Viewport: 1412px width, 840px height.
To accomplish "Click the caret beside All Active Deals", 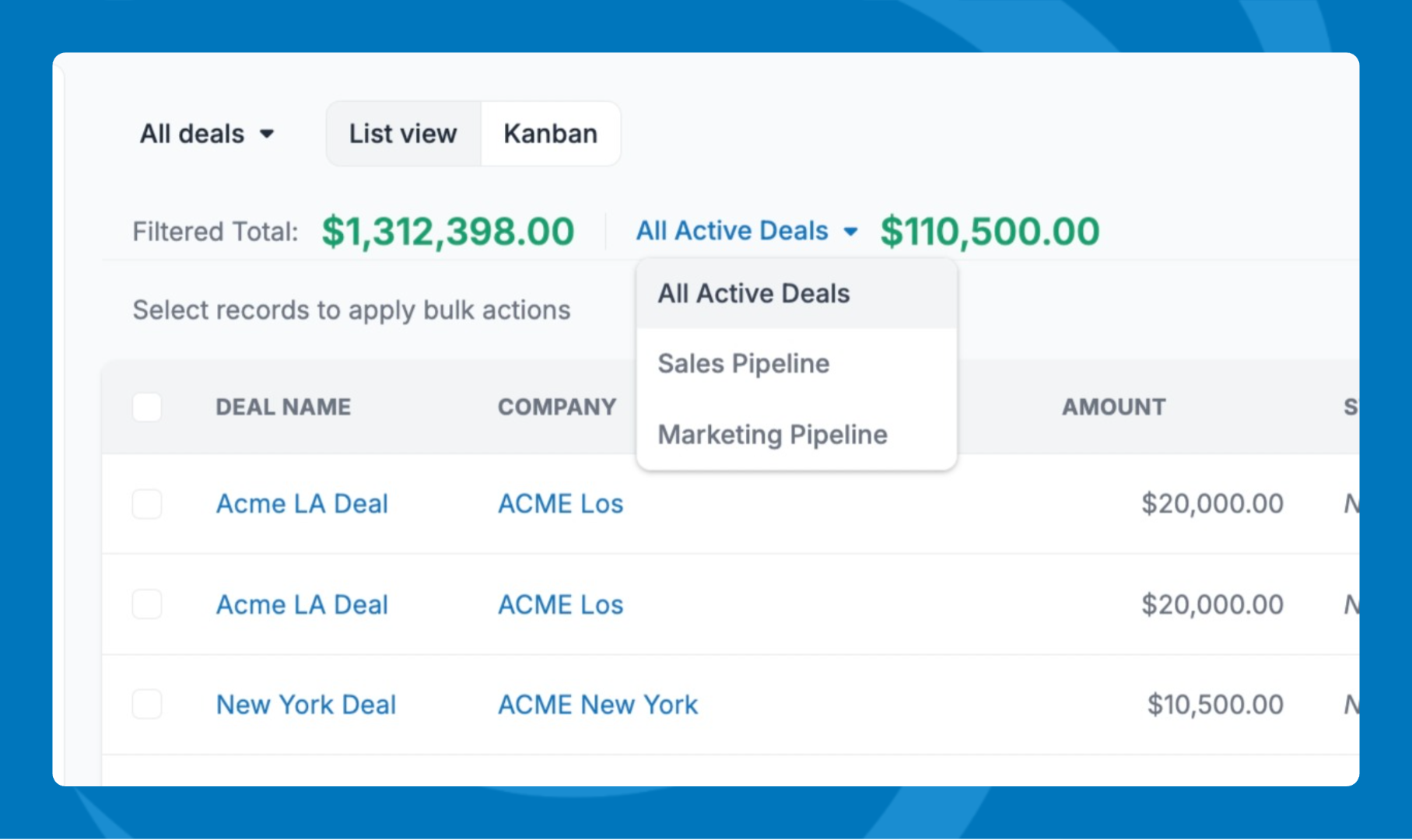I will (850, 232).
